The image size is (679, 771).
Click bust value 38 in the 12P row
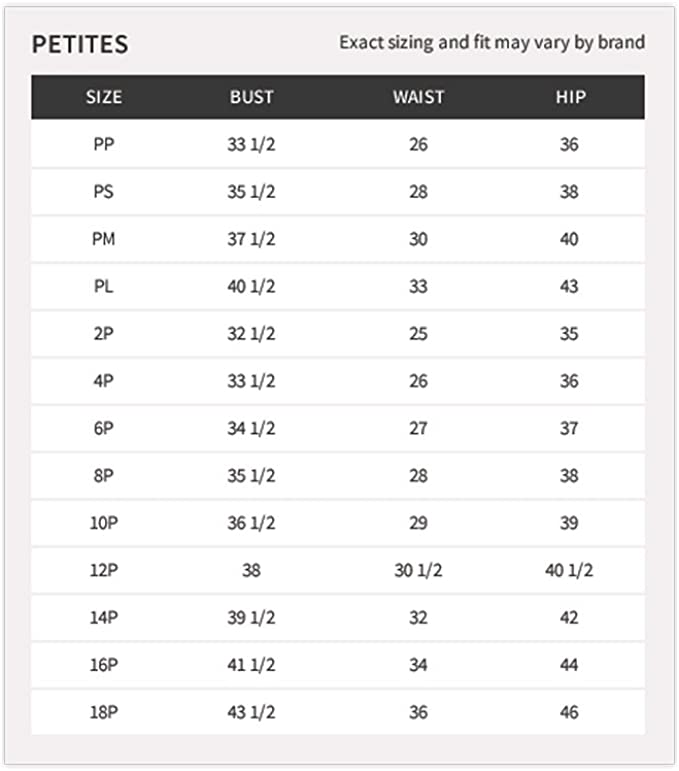pos(251,570)
